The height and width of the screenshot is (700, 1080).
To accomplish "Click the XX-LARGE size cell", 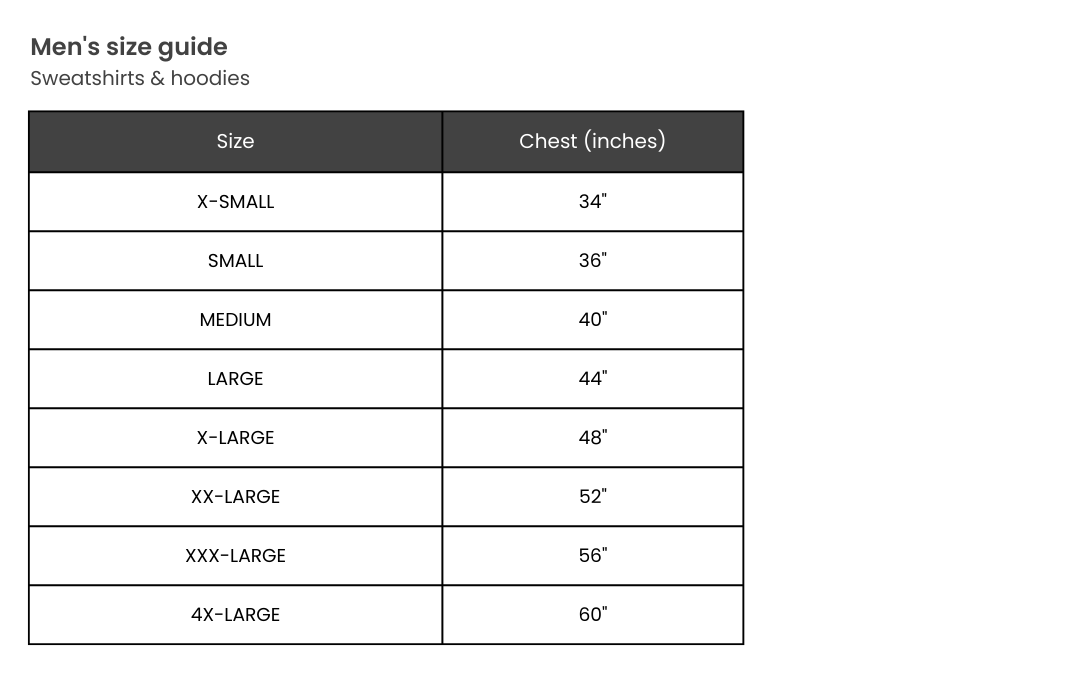I will click(x=235, y=497).
